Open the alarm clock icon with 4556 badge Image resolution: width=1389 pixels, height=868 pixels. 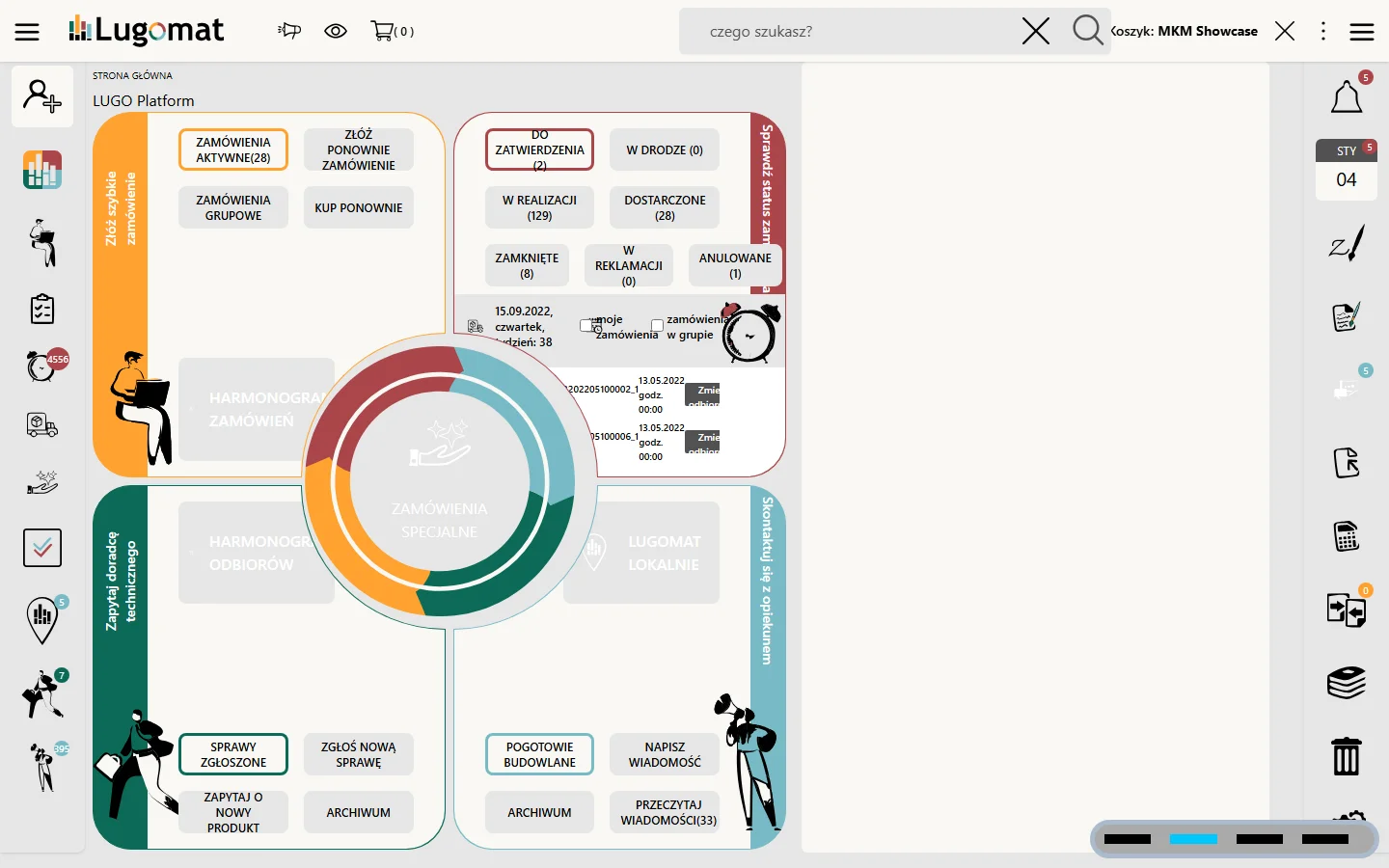[x=42, y=366]
